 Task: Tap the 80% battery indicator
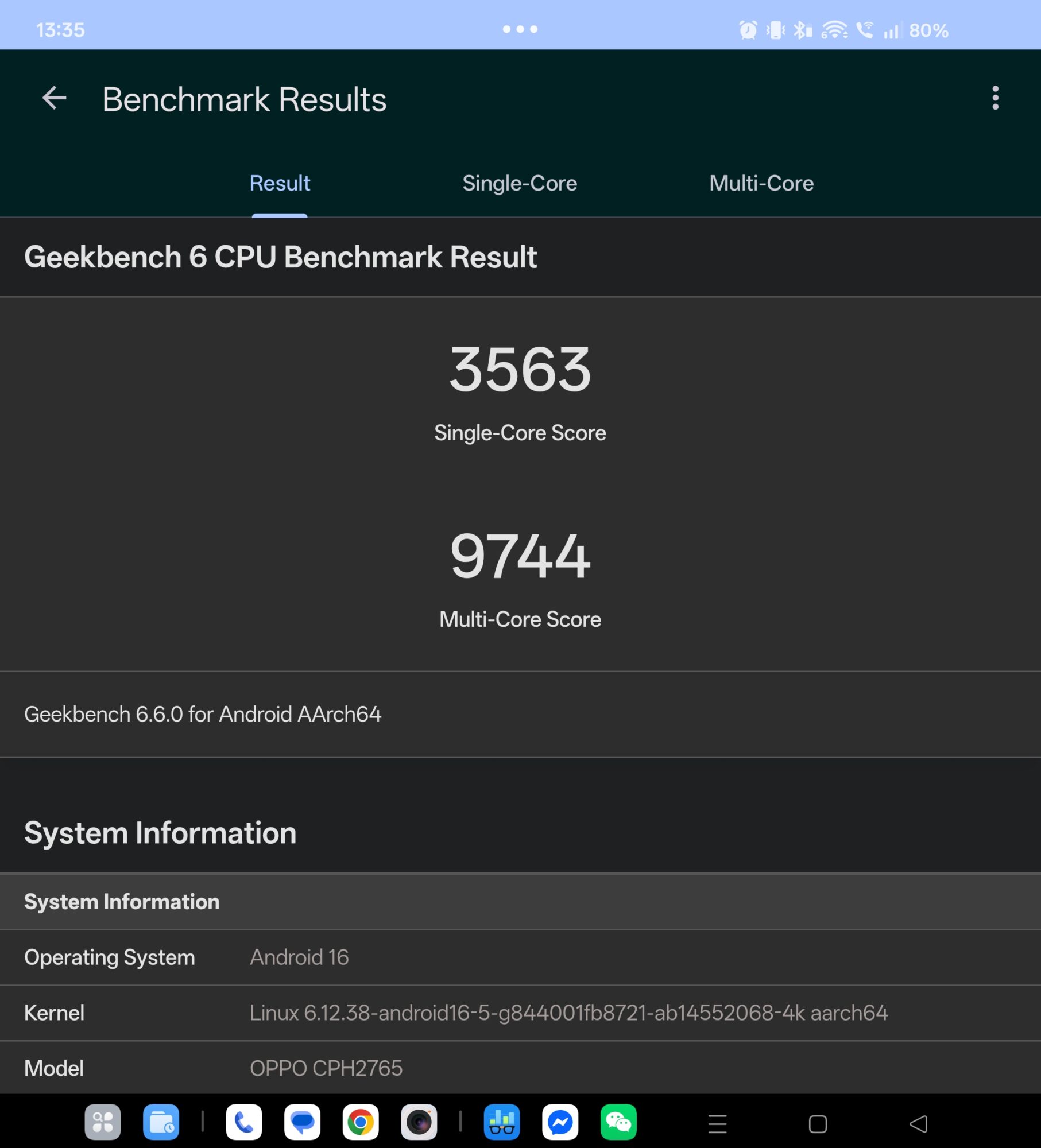click(x=928, y=30)
